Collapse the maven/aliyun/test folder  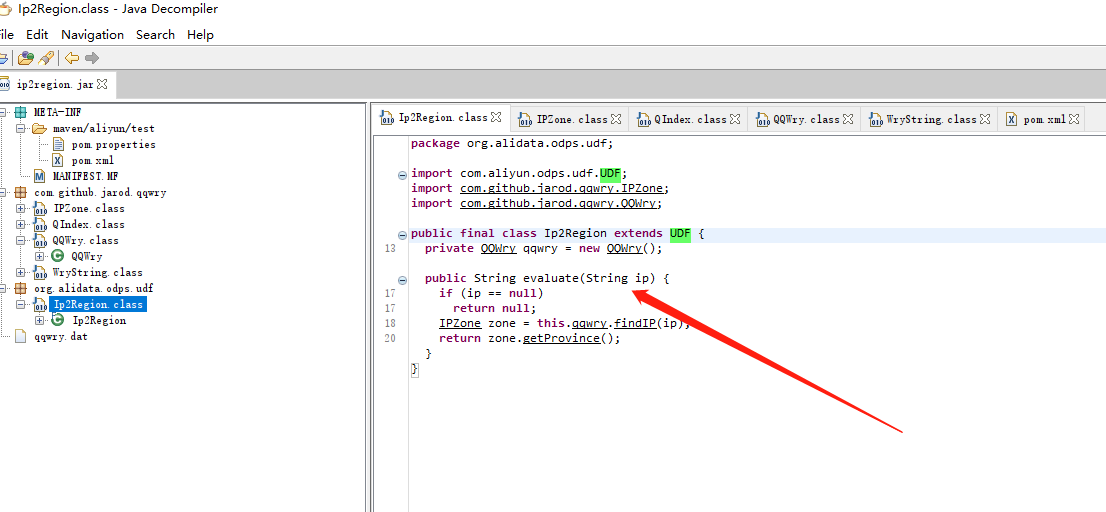pyautogui.click(x=20, y=128)
